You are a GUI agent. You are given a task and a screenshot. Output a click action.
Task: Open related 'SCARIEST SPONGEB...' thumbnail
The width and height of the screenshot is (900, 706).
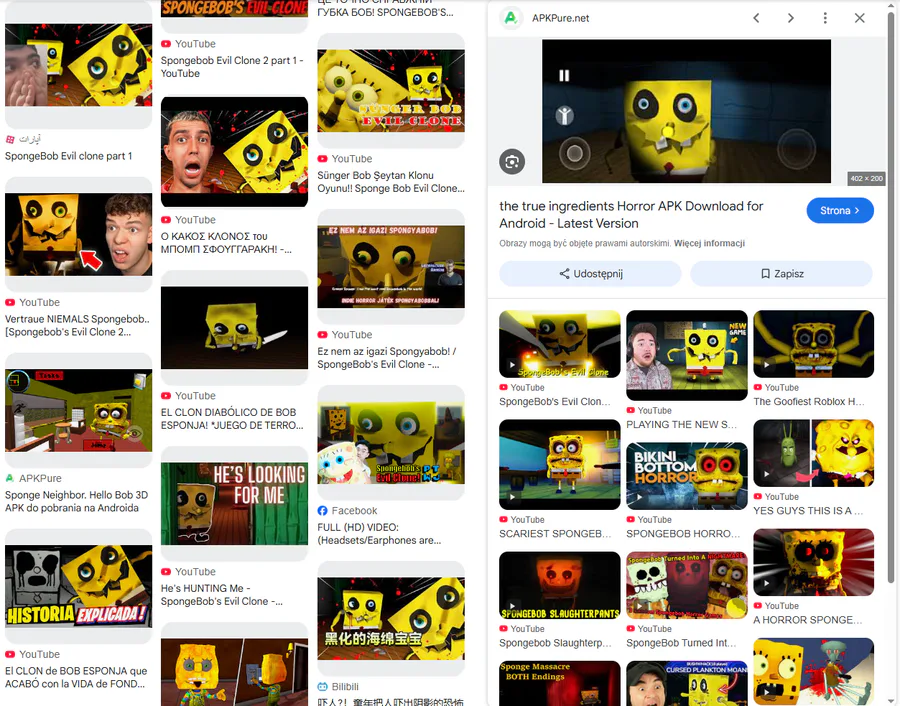[x=560, y=464]
